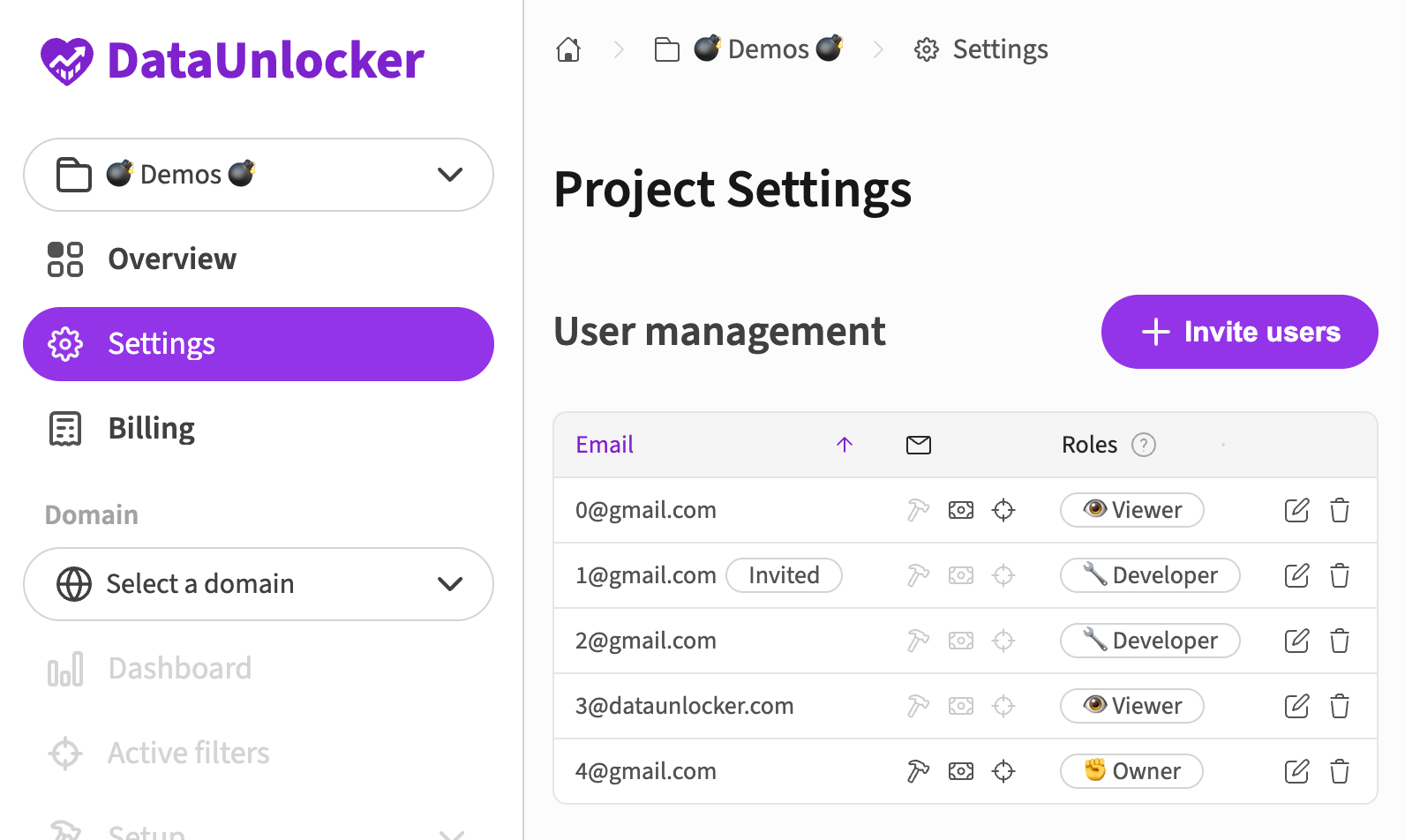The height and width of the screenshot is (840, 1405).
Task: Click the DataUnlocker heart logo
Action: click(67, 61)
